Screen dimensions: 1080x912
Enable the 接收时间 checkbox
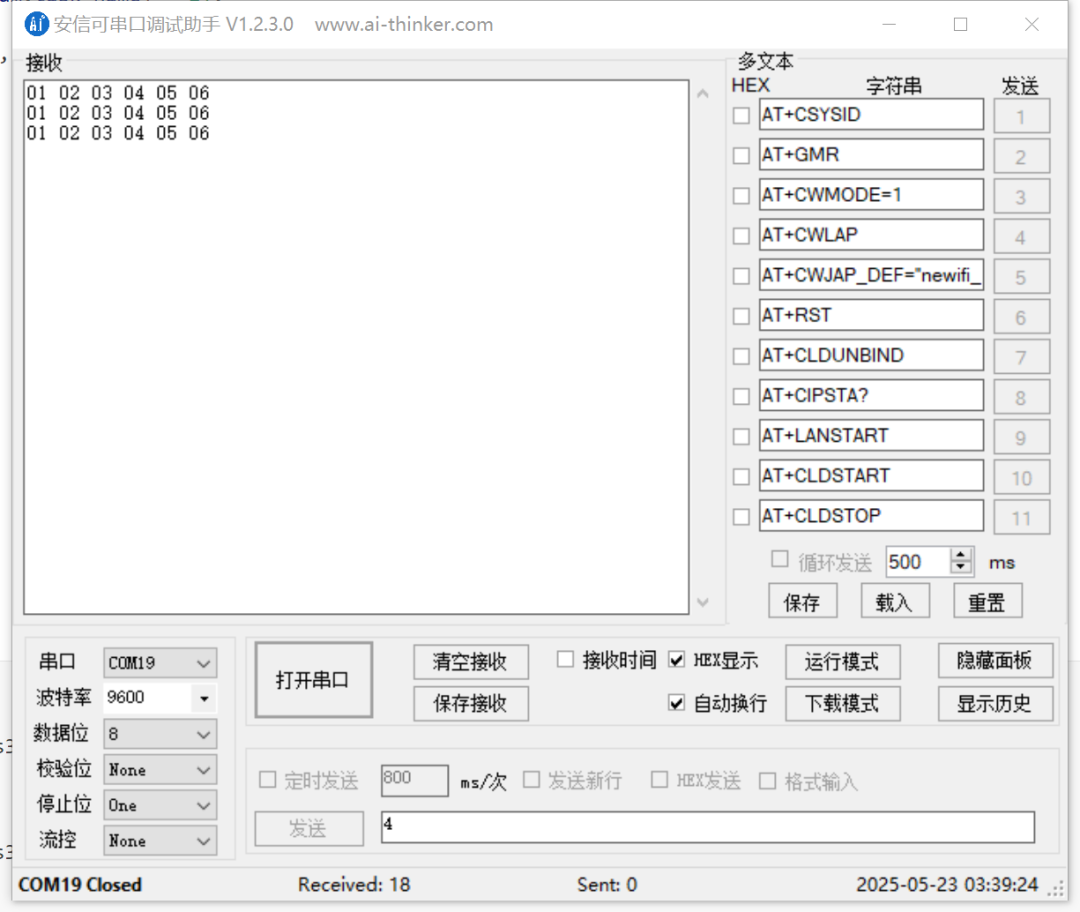(x=566, y=660)
